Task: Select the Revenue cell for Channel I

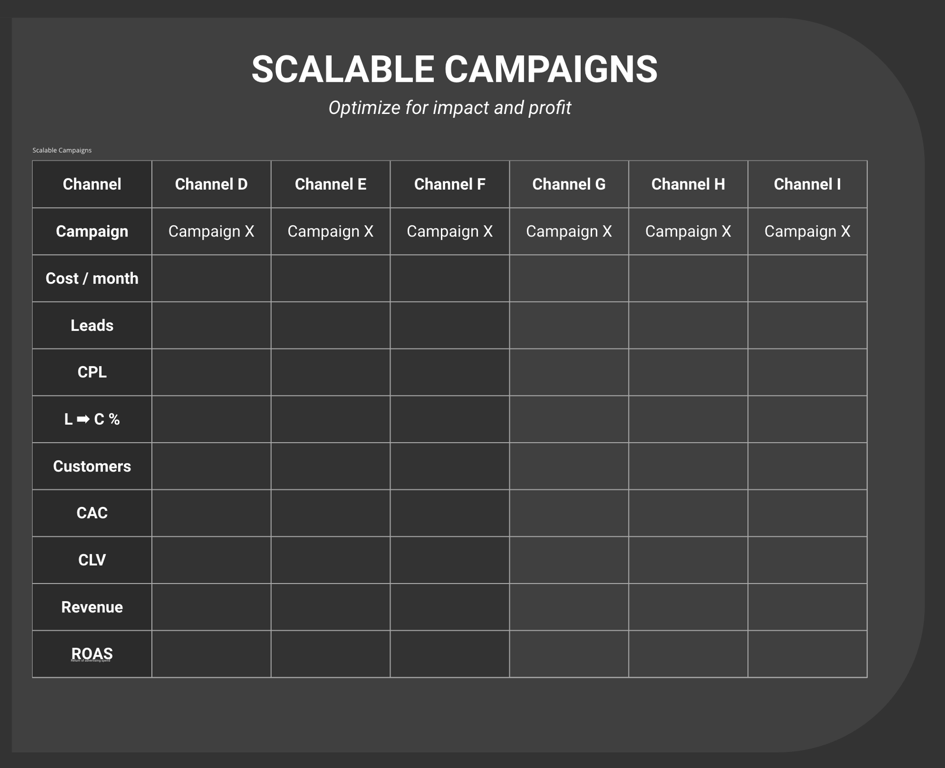Action: pos(807,607)
